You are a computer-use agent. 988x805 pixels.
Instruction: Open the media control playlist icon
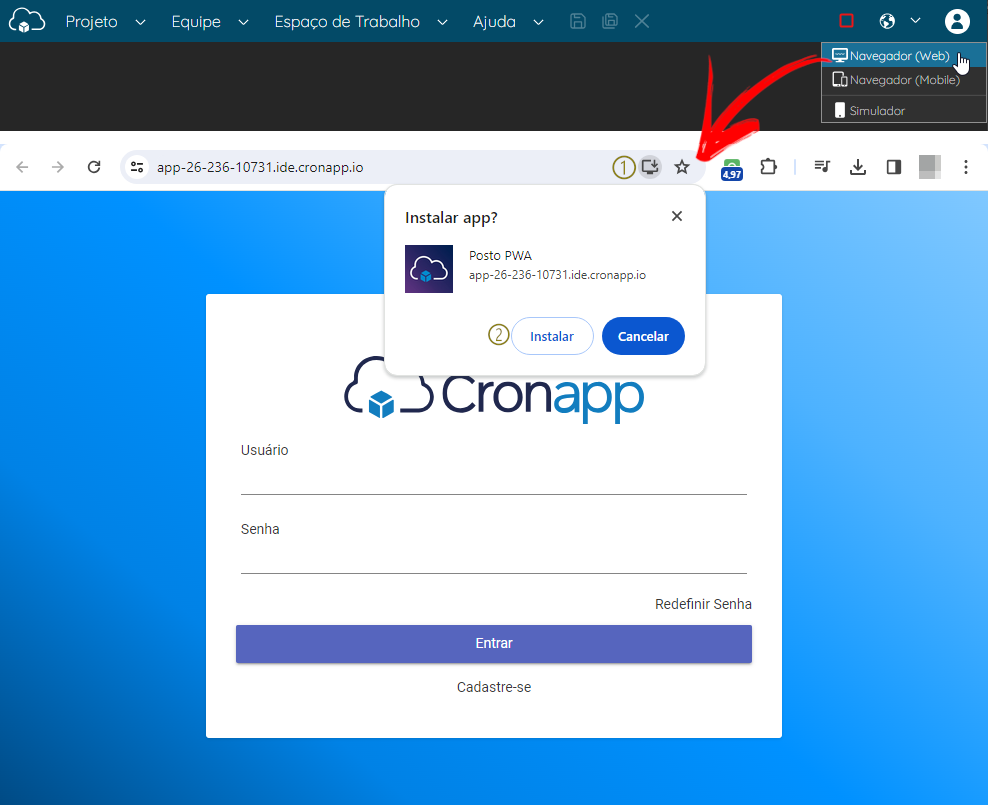(822, 167)
